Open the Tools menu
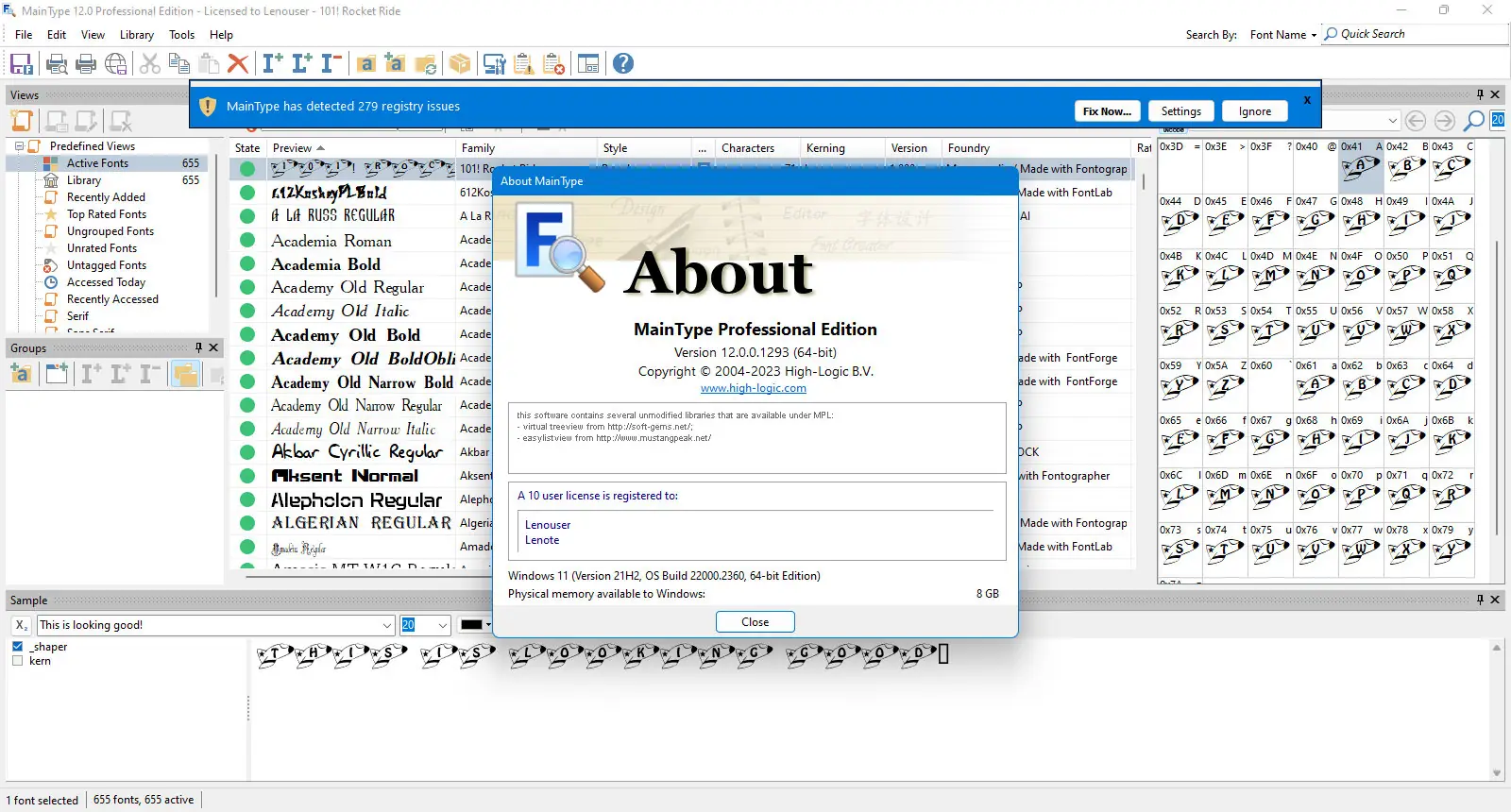 182,35
